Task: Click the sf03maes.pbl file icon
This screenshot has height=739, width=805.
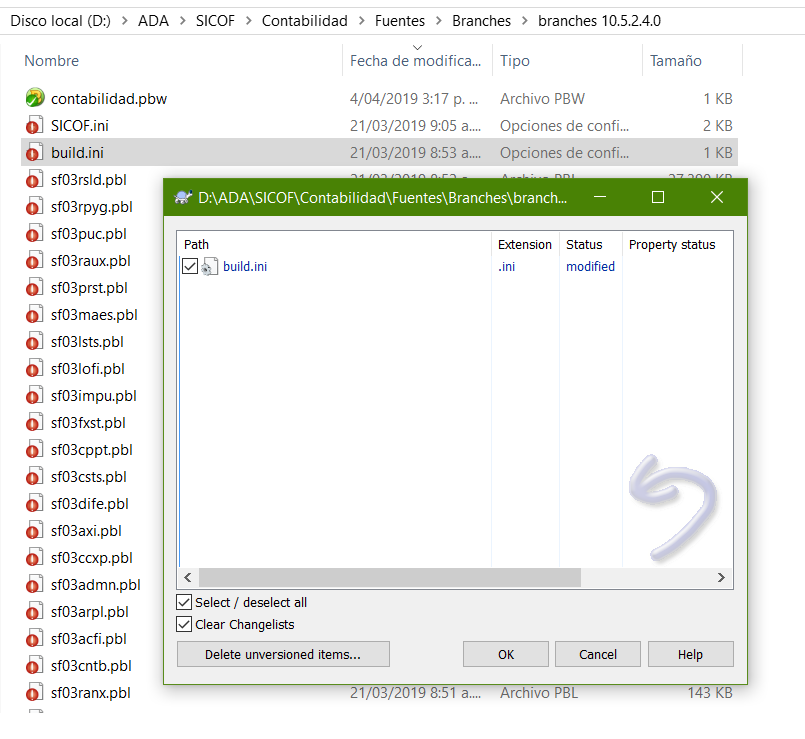Action: [x=34, y=314]
